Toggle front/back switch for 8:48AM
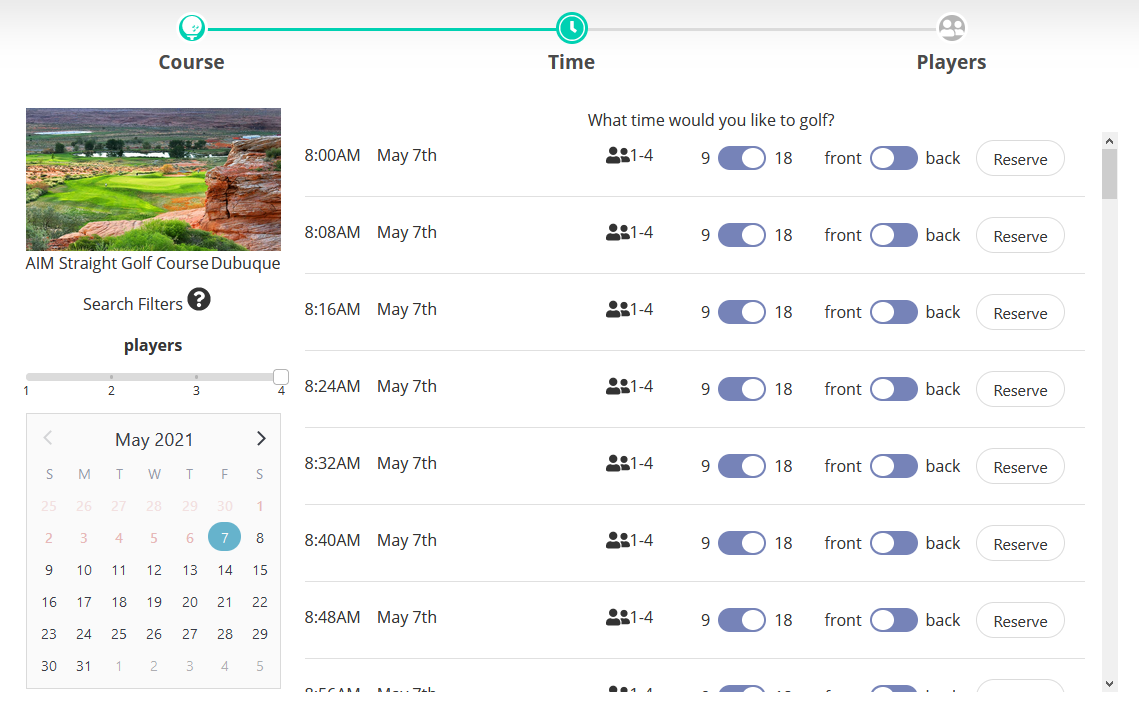Screen dimensions: 1139x721 (894, 620)
